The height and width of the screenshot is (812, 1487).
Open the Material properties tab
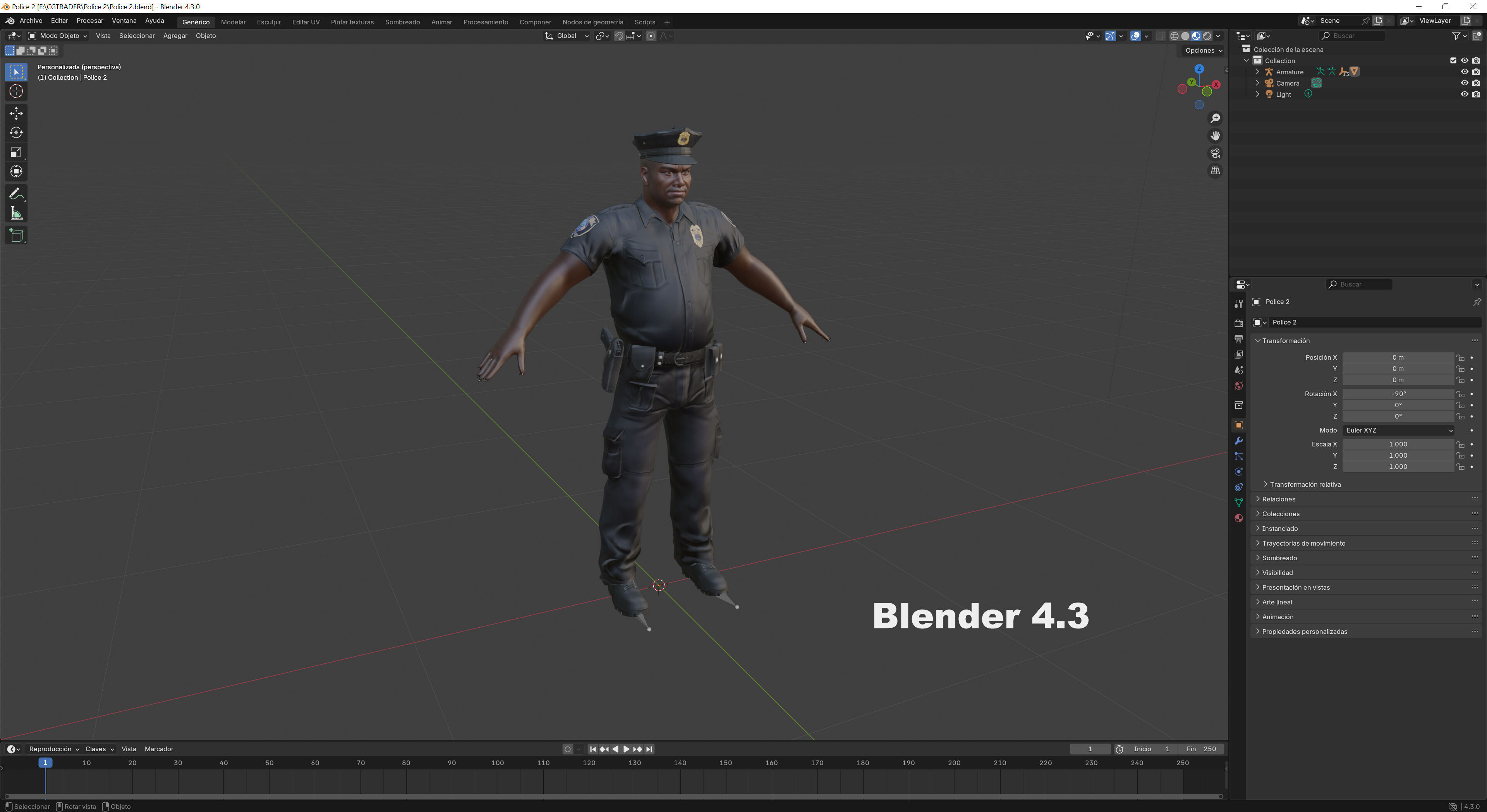[x=1238, y=519]
